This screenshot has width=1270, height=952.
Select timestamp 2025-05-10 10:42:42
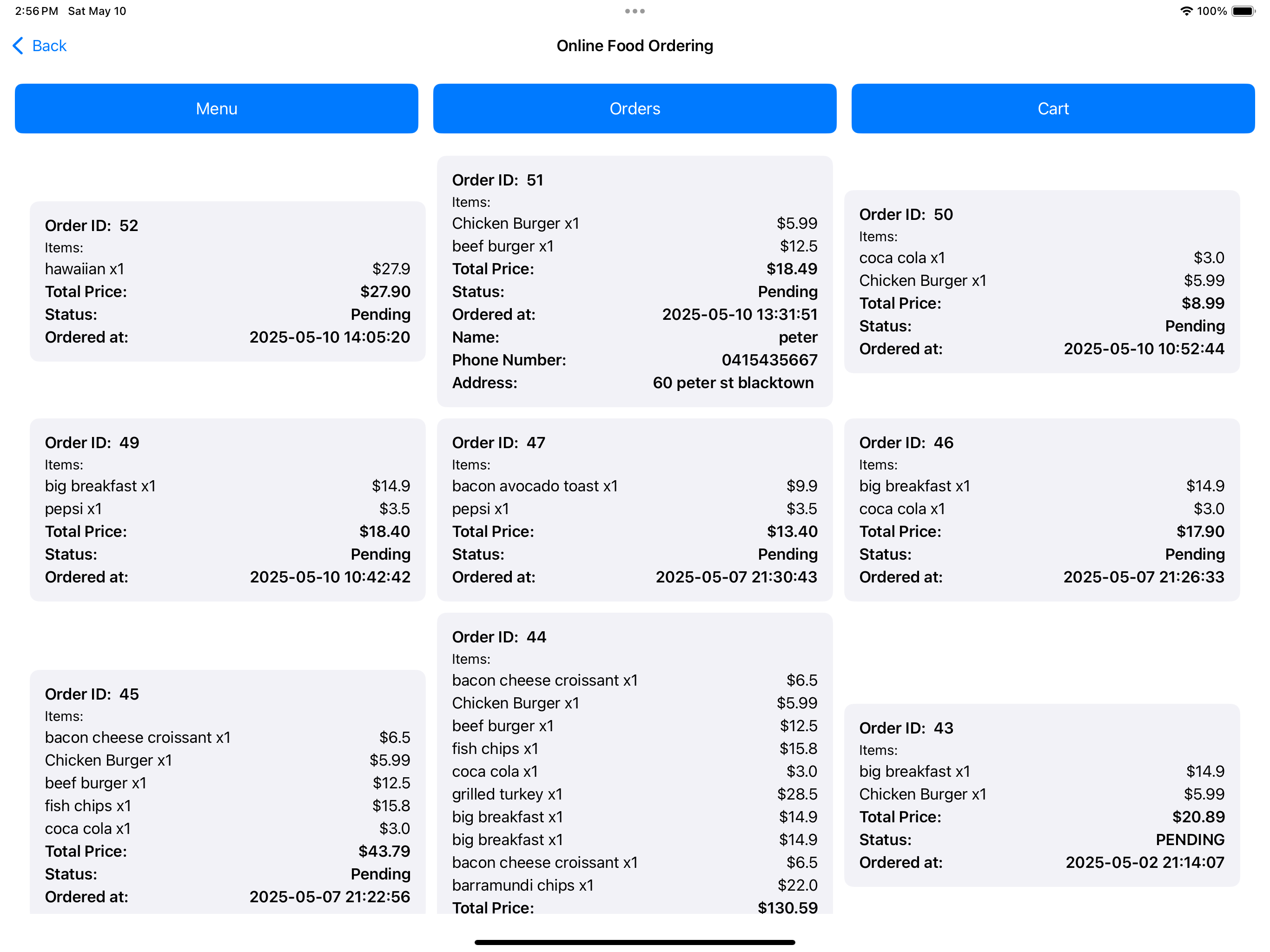[x=330, y=577]
